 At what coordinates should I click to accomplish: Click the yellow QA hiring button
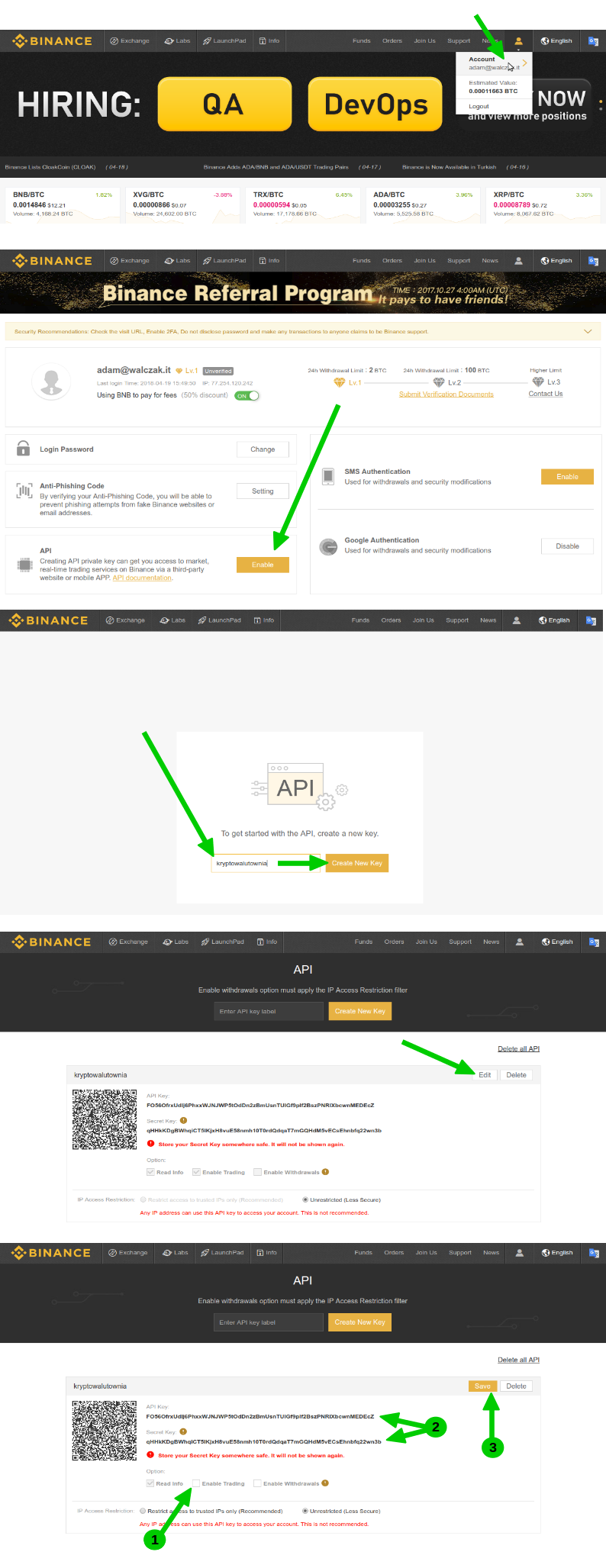[x=224, y=104]
